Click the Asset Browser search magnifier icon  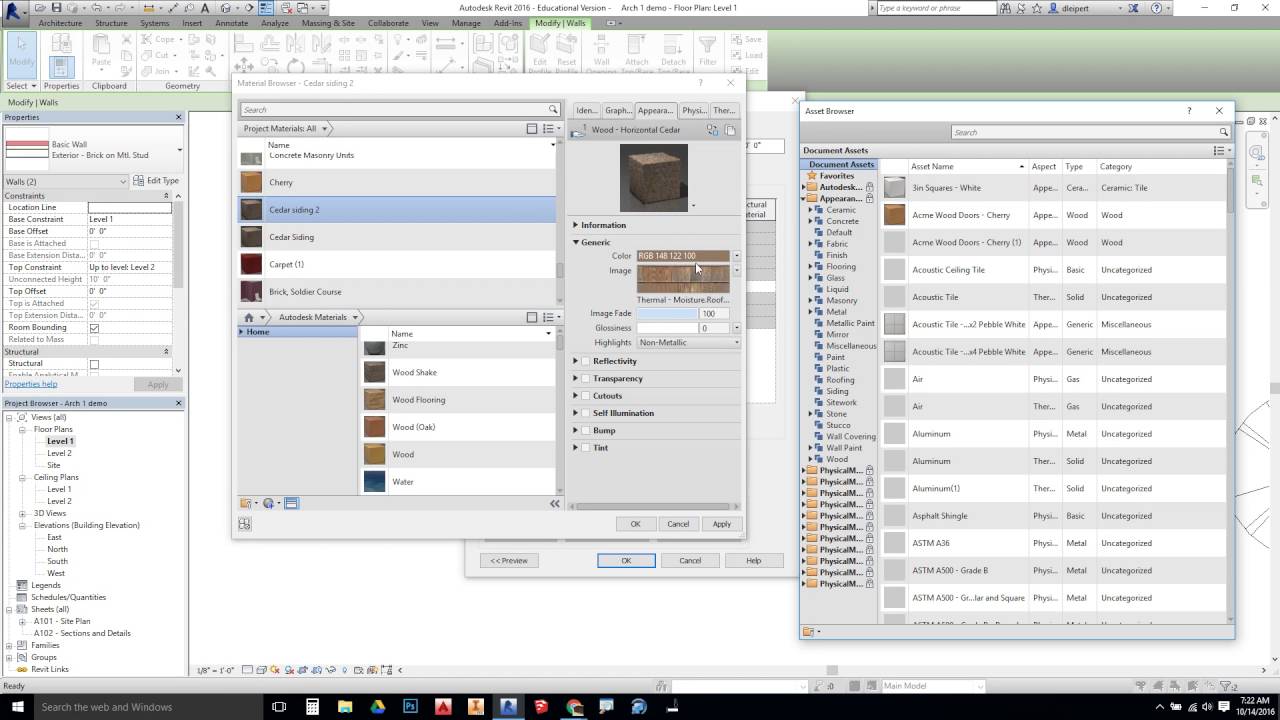pos(1222,132)
